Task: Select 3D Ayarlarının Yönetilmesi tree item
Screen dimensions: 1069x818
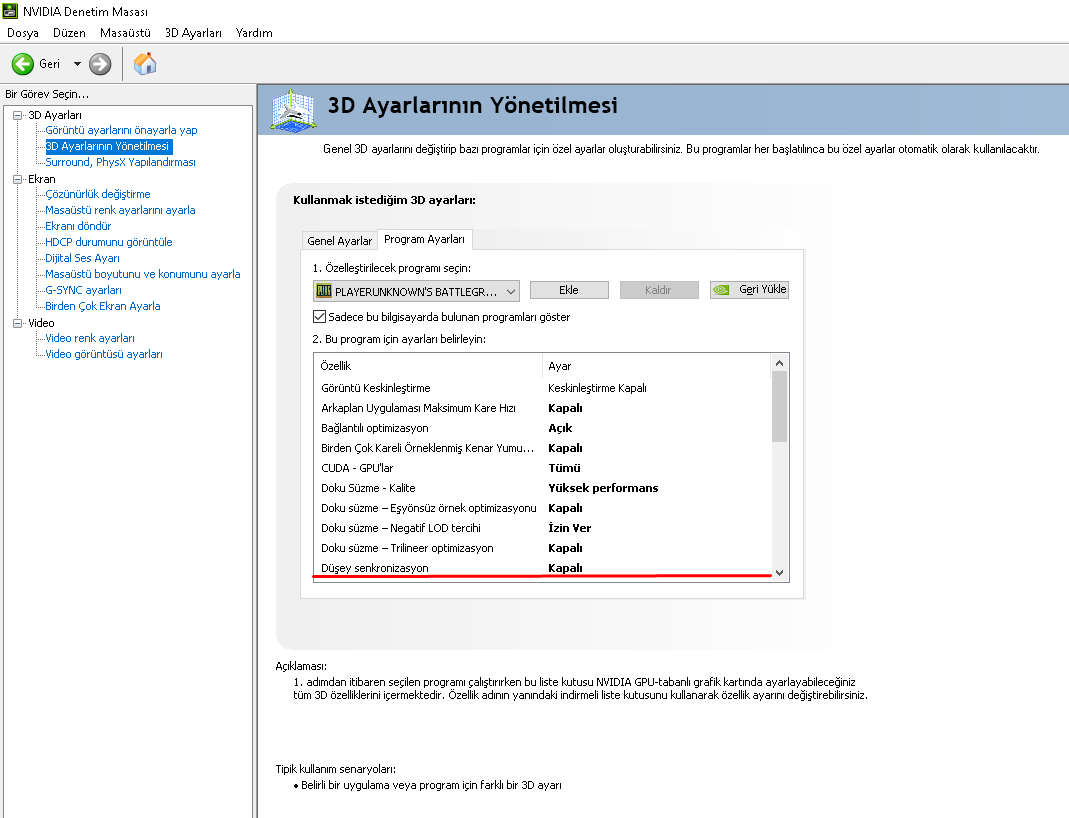Action: [x=108, y=146]
